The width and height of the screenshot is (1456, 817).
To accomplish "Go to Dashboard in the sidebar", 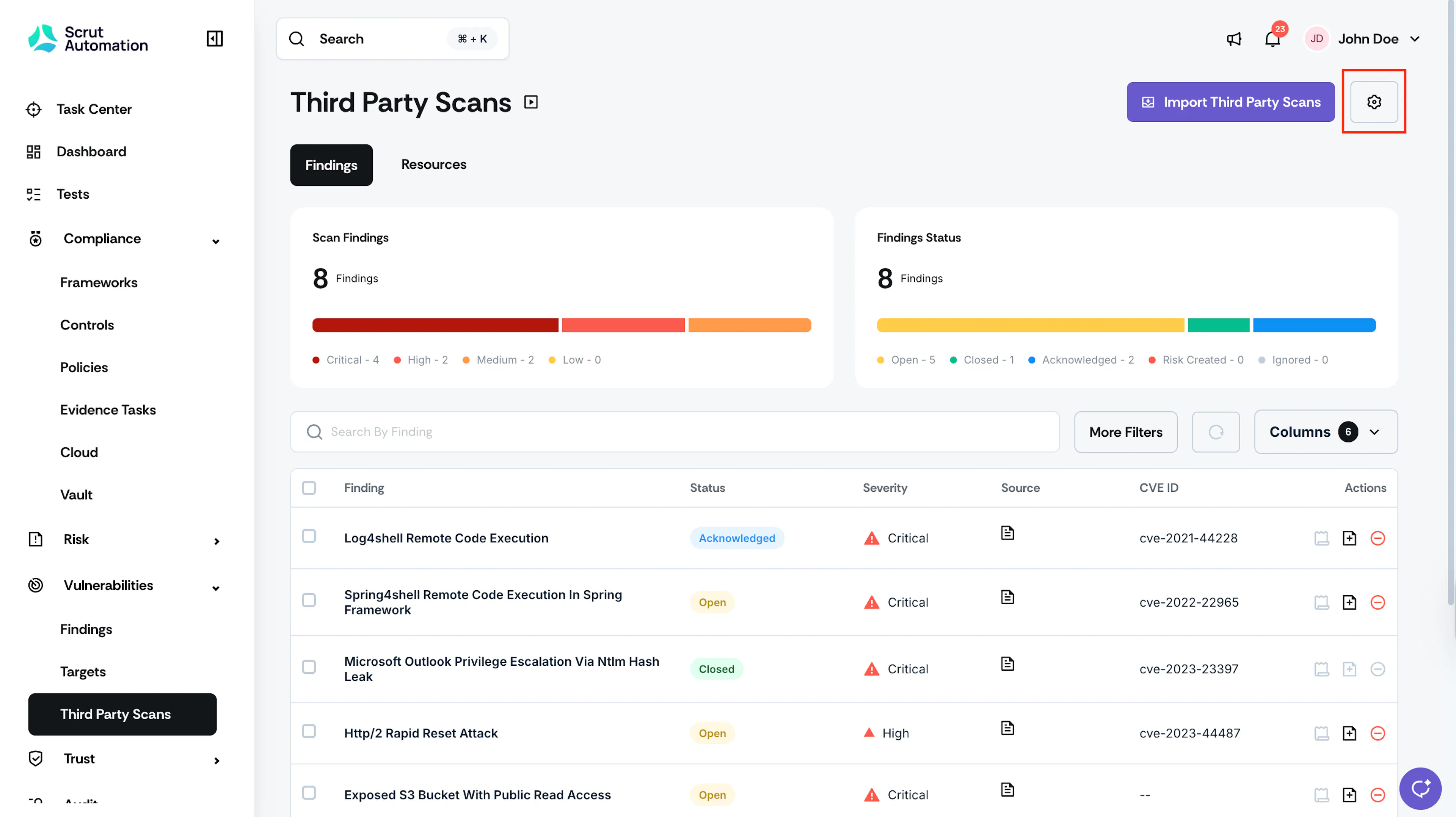I will pos(91,151).
